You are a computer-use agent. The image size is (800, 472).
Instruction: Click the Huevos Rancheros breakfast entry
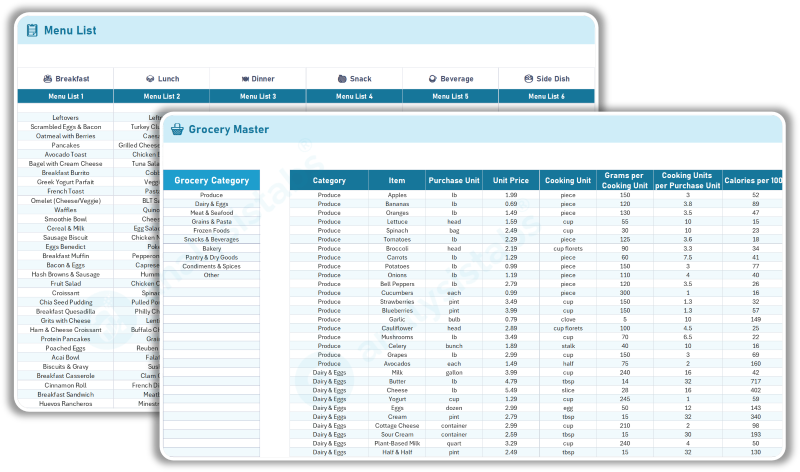point(66,403)
